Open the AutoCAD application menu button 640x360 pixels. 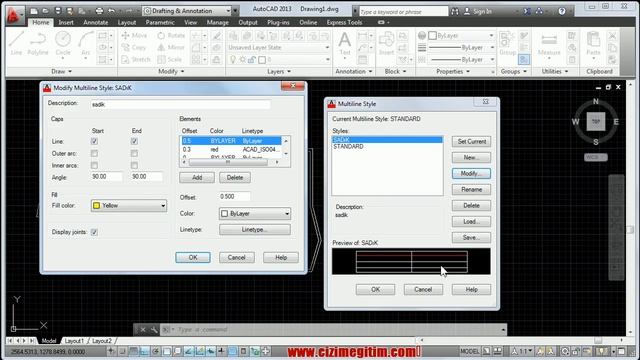(15, 15)
